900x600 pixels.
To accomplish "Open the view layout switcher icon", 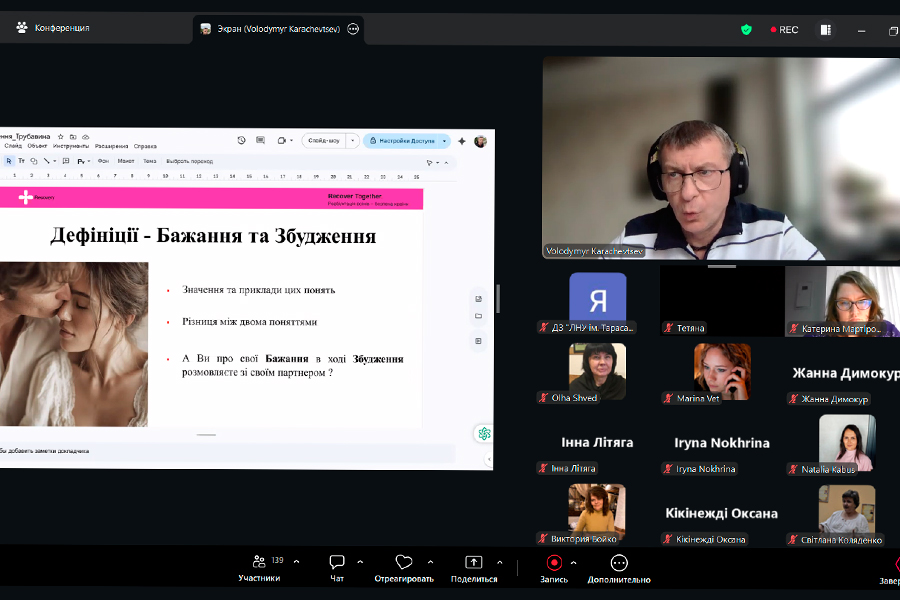I will (x=826, y=30).
